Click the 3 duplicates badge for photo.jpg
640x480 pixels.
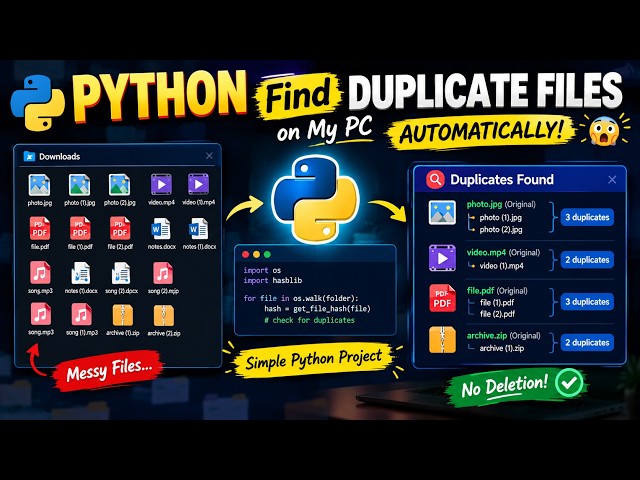point(587,217)
